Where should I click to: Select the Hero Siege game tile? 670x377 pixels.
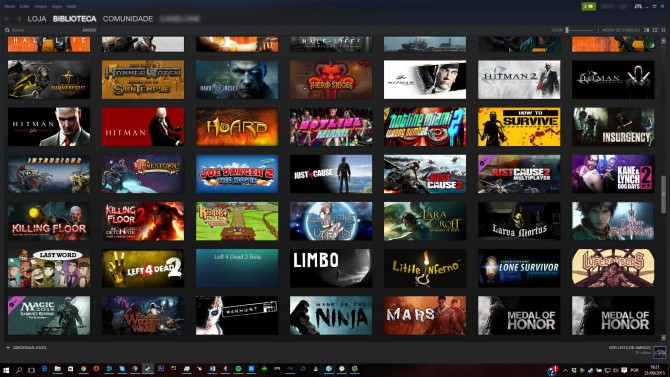point(331,80)
